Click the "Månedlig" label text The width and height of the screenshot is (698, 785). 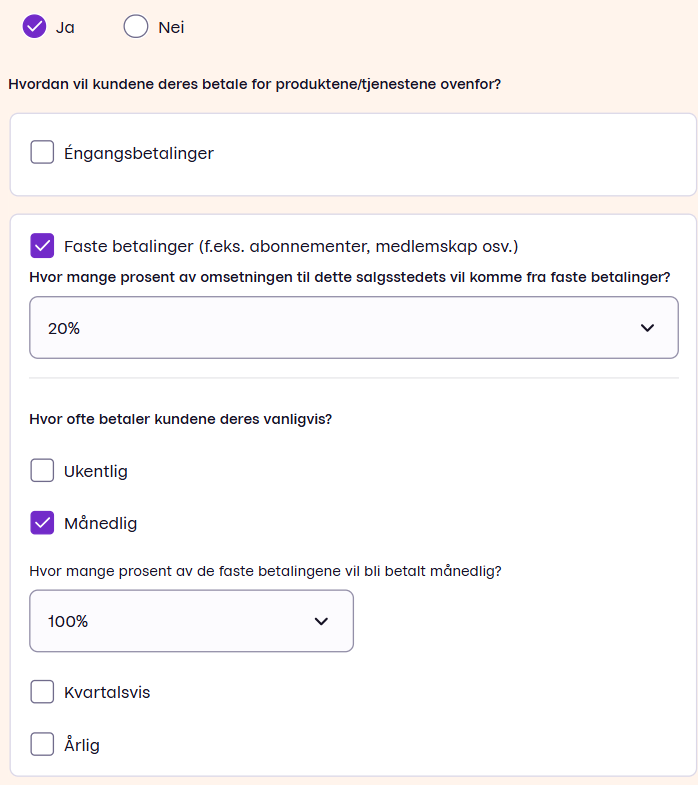pyautogui.click(x=101, y=523)
